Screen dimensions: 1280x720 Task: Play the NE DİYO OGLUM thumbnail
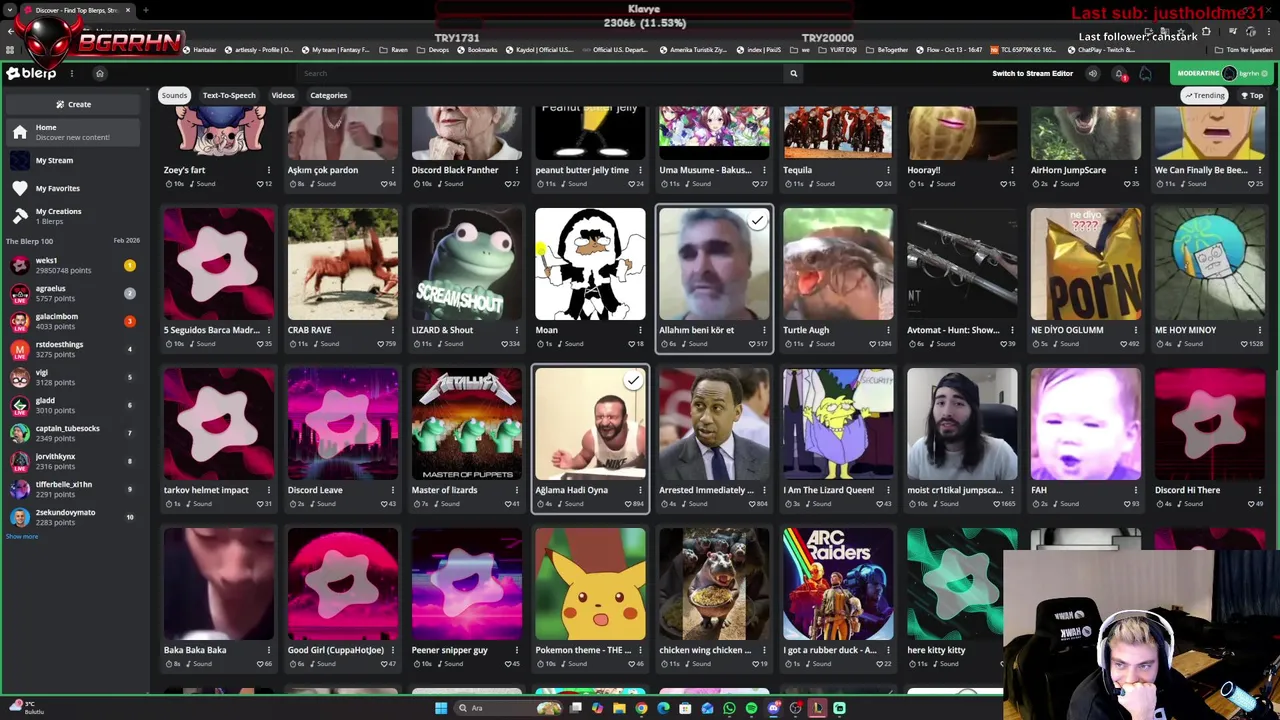[1086, 264]
